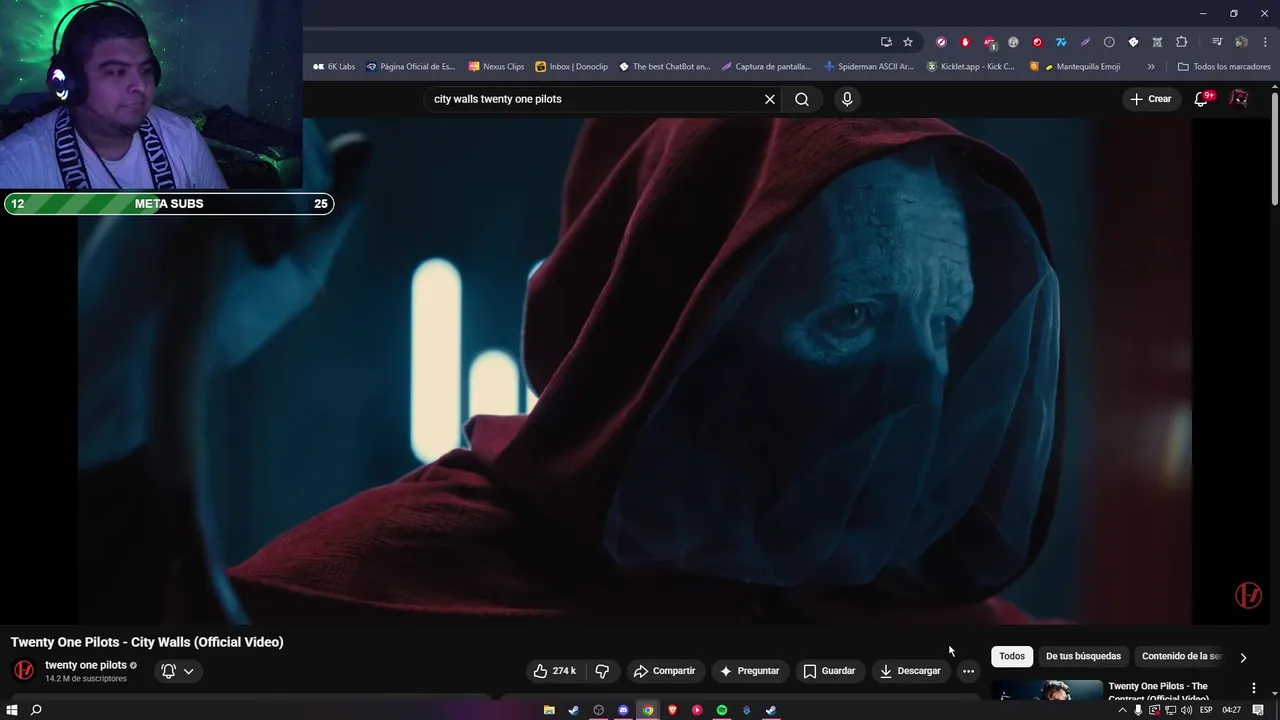The image size is (1280, 720).
Task: Open the Todos los marcadores folder
Action: pyautogui.click(x=1224, y=67)
